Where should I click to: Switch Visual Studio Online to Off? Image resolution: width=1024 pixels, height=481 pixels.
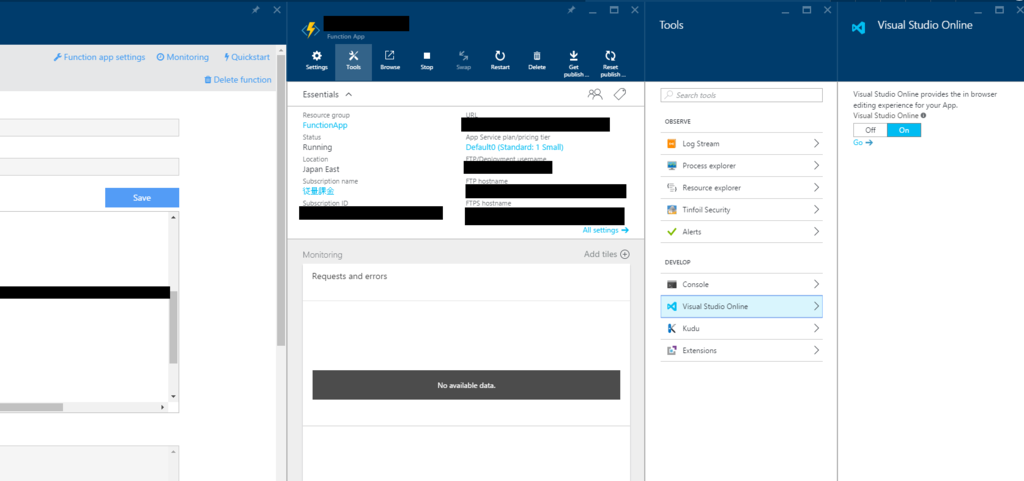[x=870, y=130]
